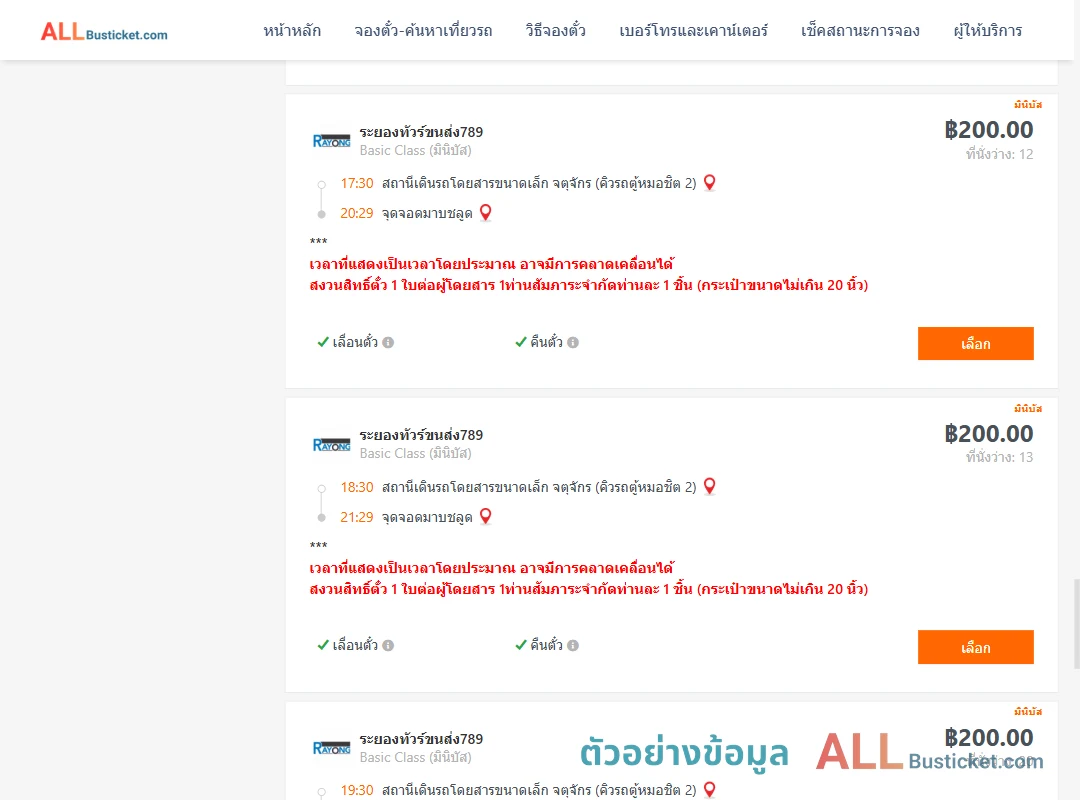Open map pin for 20:29 arrival stop
1080x800 pixels.
tap(486, 212)
